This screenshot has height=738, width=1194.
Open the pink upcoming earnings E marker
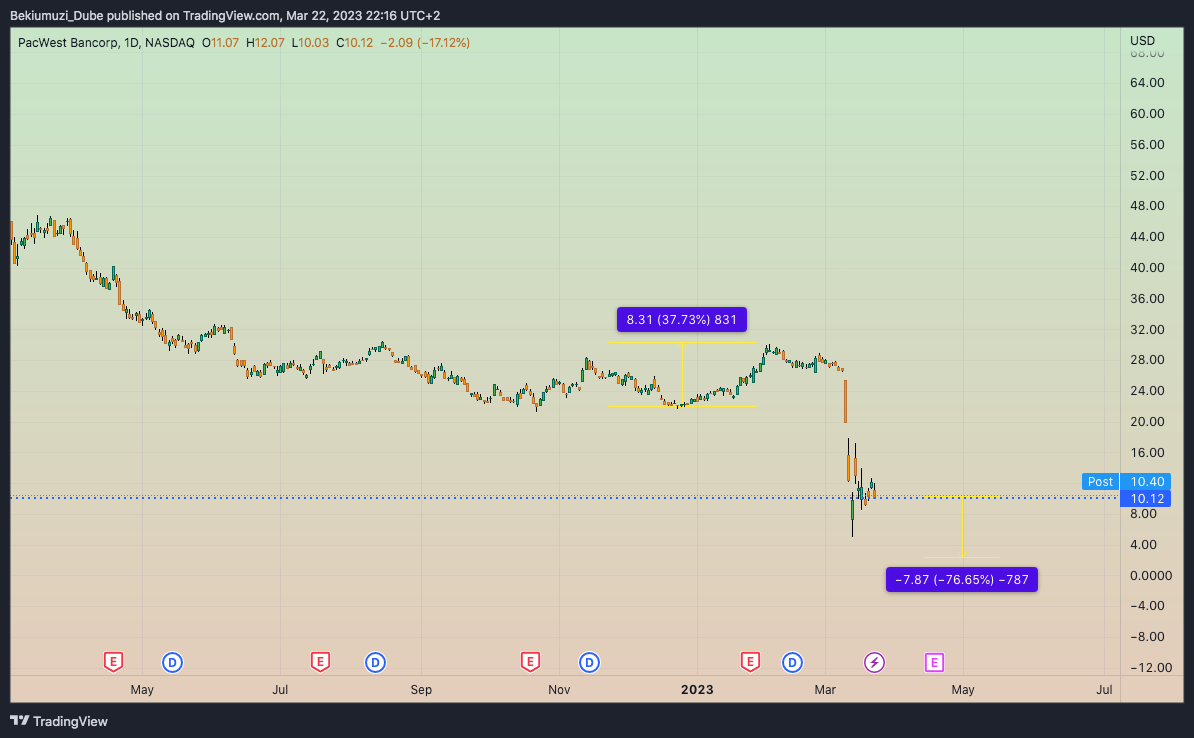(934, 663)
